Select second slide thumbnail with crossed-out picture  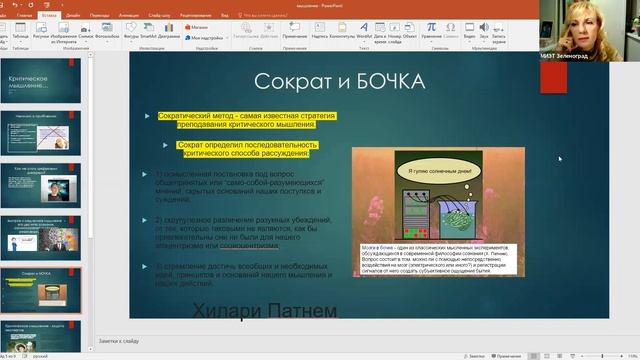coord(41,133)
